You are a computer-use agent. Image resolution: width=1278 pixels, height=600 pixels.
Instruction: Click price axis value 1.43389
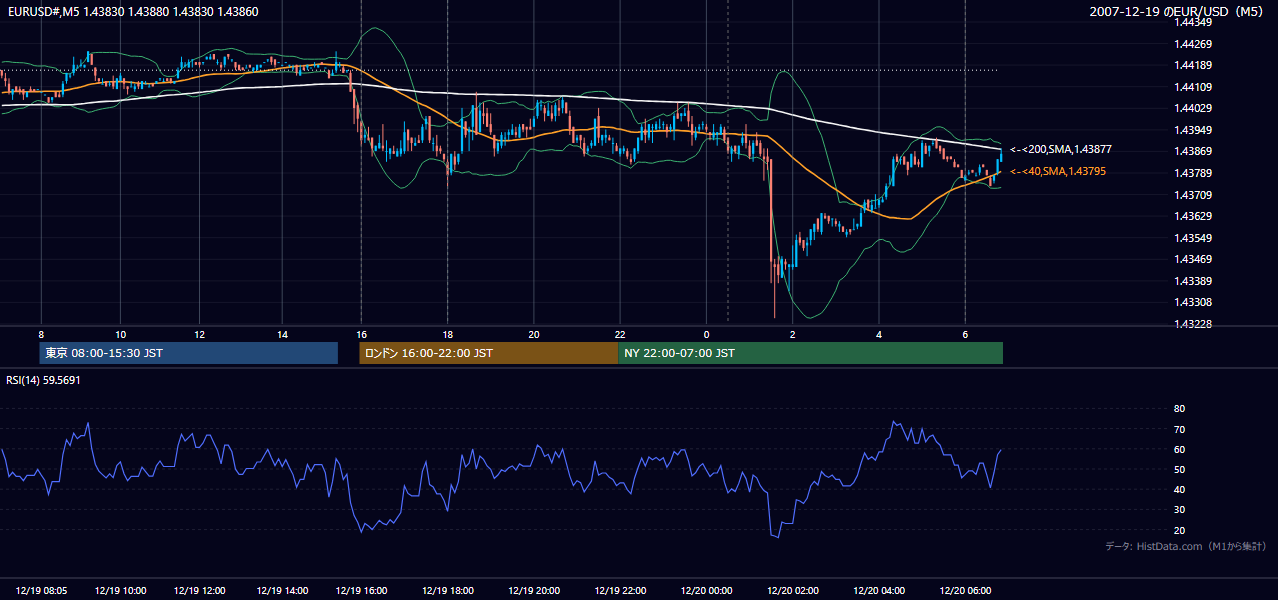(1193, 281)
